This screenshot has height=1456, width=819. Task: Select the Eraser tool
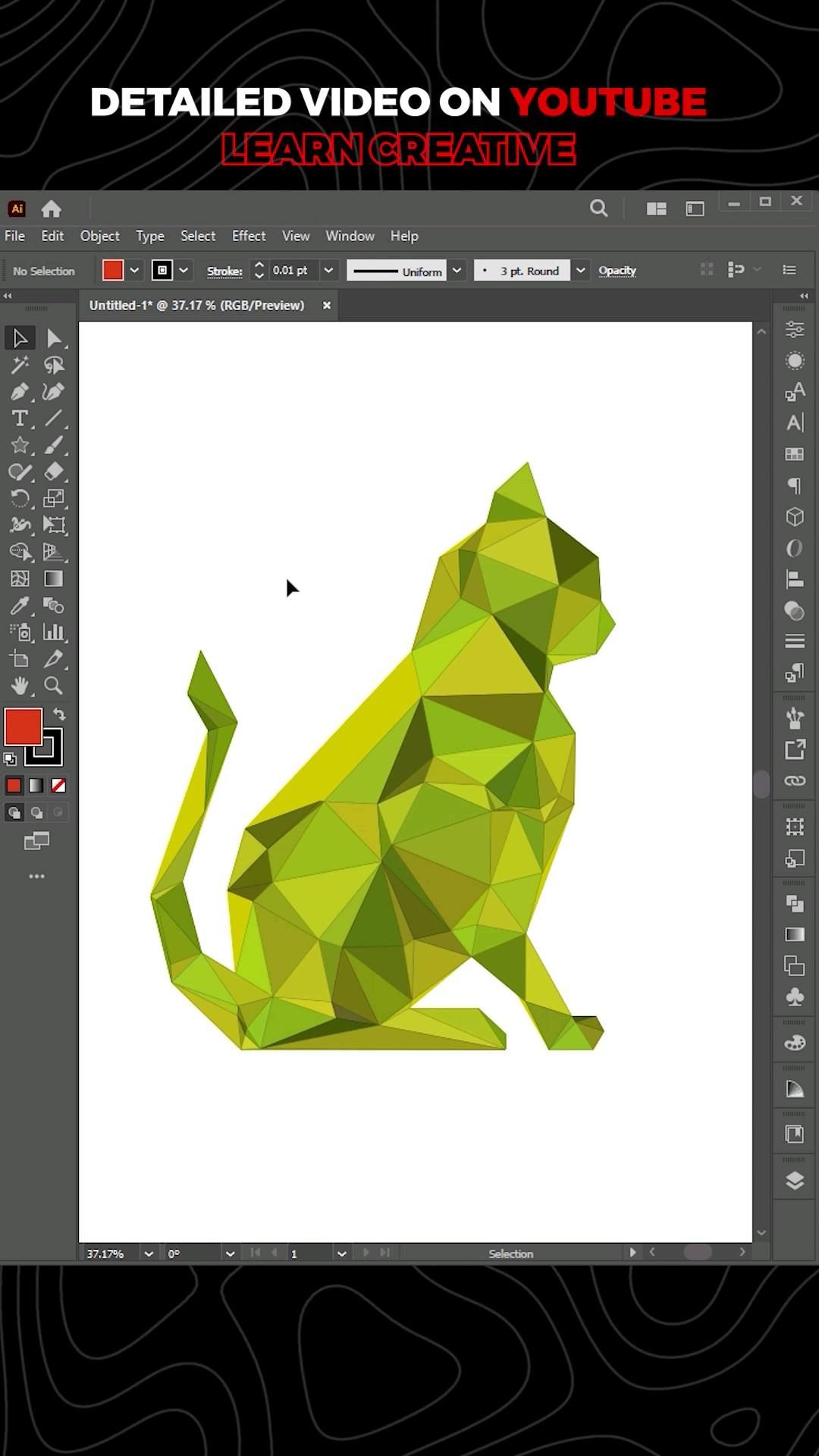click(x=54, y=472)
